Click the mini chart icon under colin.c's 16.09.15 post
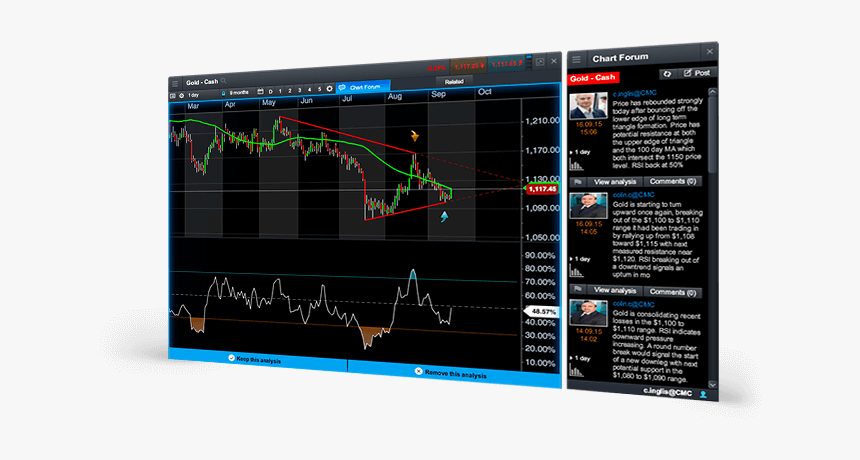The width and height of the screenshot is (860, 460). 576,271
